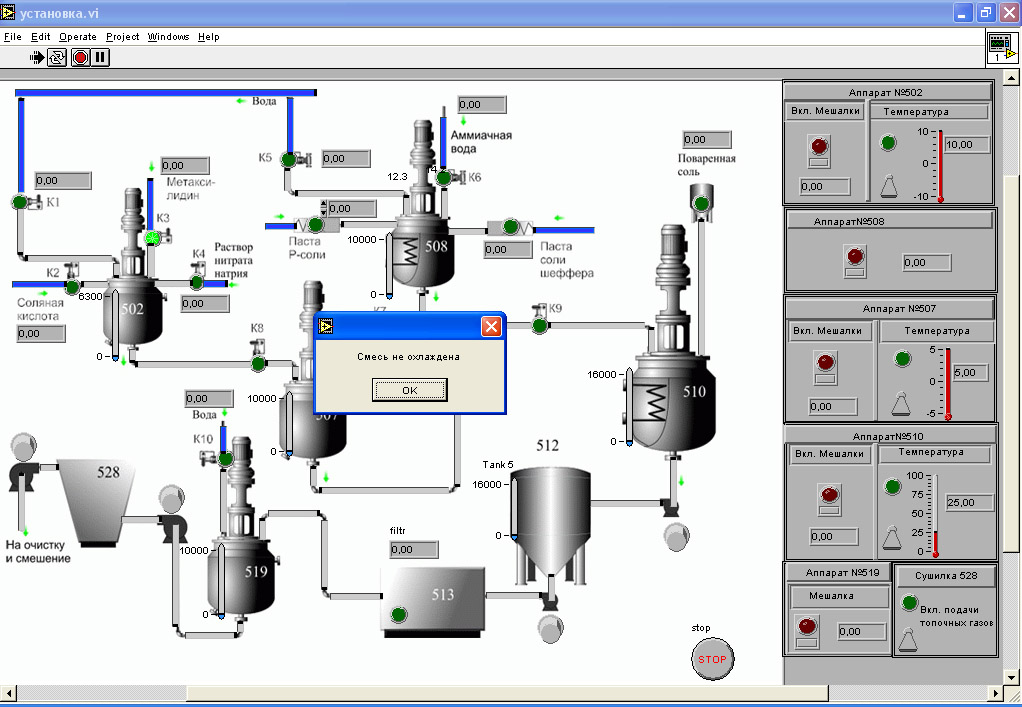Image resolution: width=1022 pixels, height=707 pixels.
Task: Toggle temperature LED in Аппарат №502
Action: [x=888, y=143]
